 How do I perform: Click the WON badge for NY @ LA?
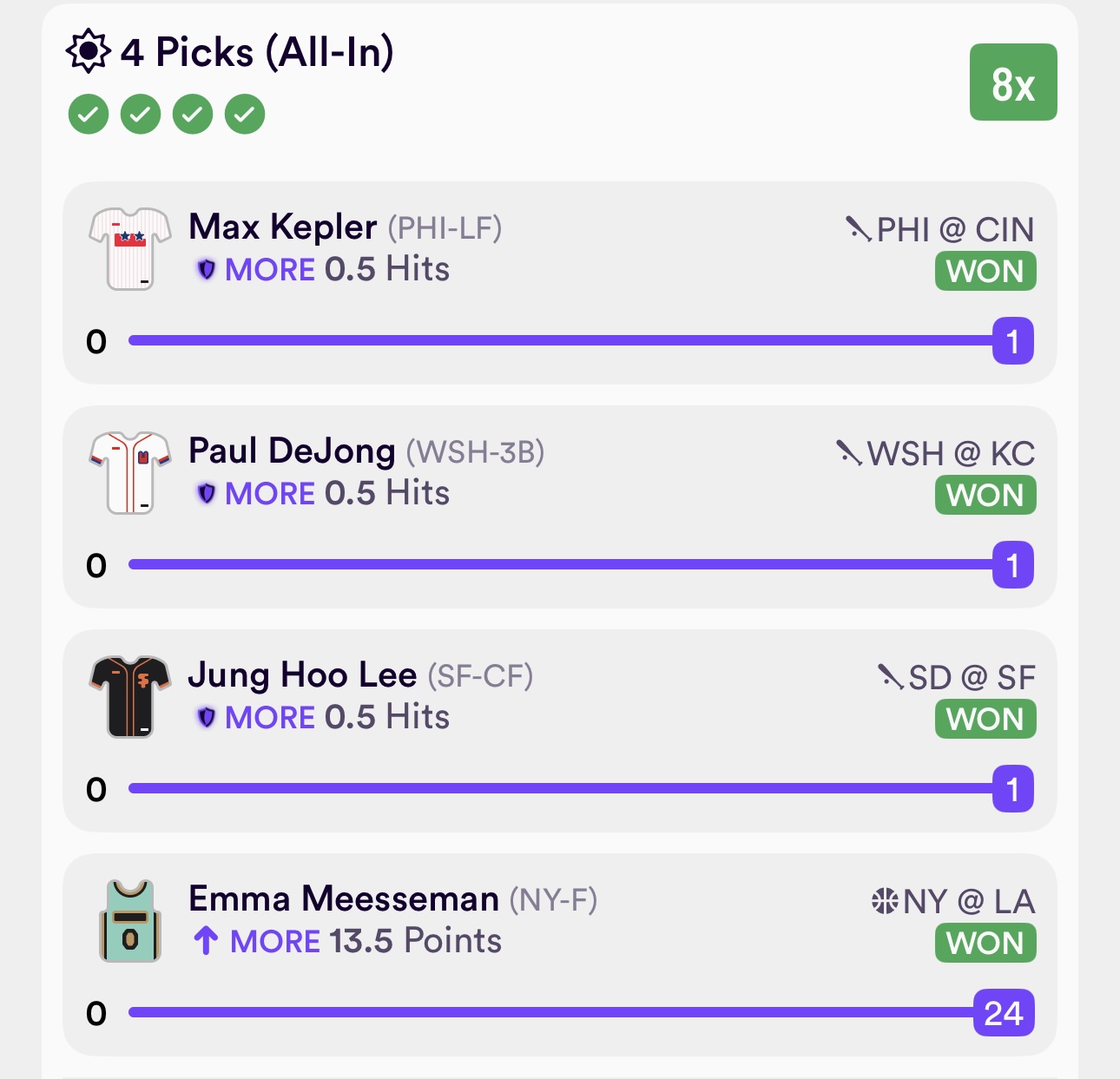pyautogui.click(x=985, y=944)
